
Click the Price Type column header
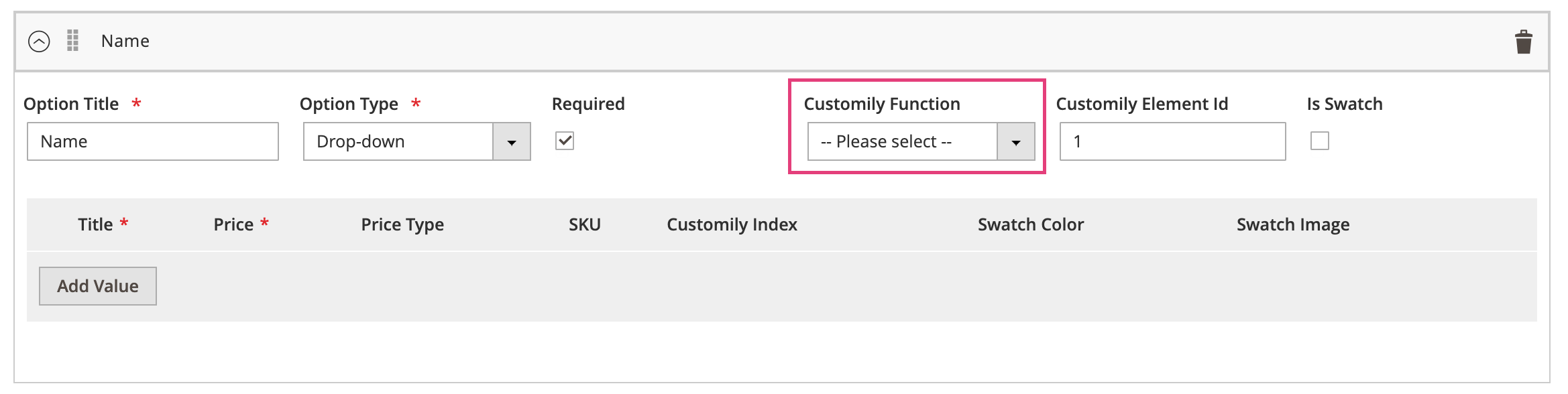pos(402,224)
